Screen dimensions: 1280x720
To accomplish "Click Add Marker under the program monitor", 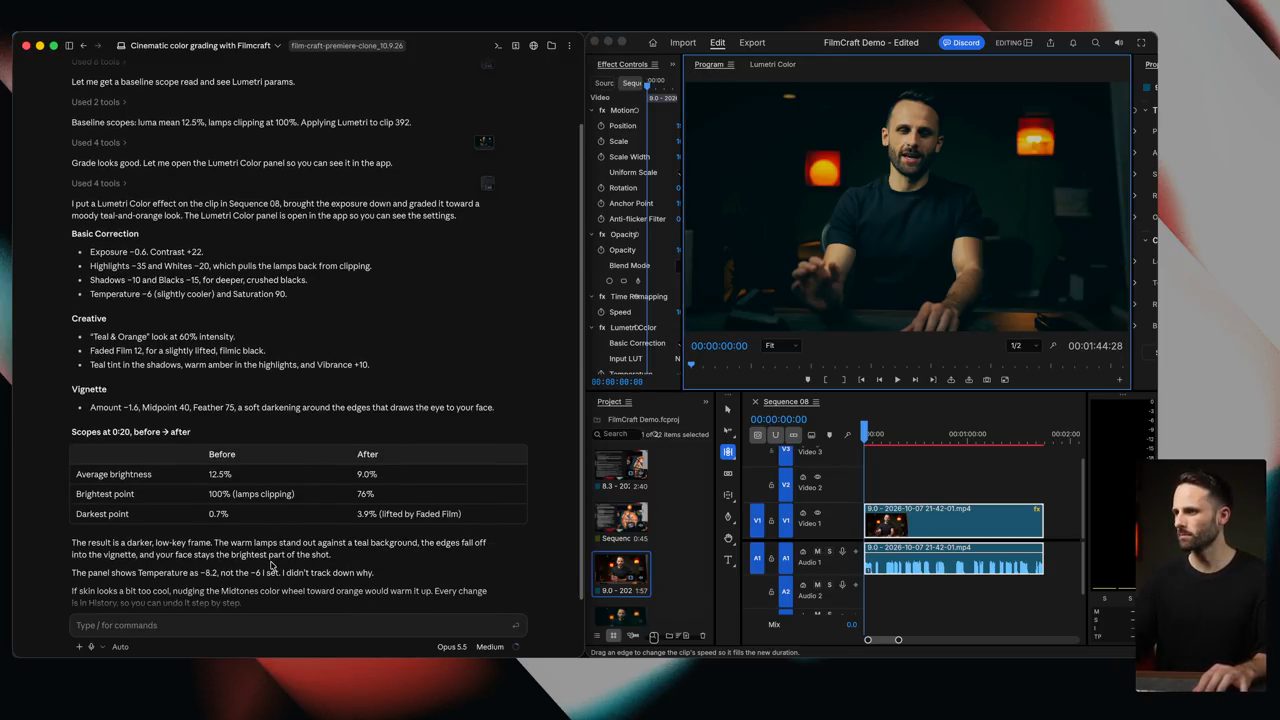I will [808, 380].
